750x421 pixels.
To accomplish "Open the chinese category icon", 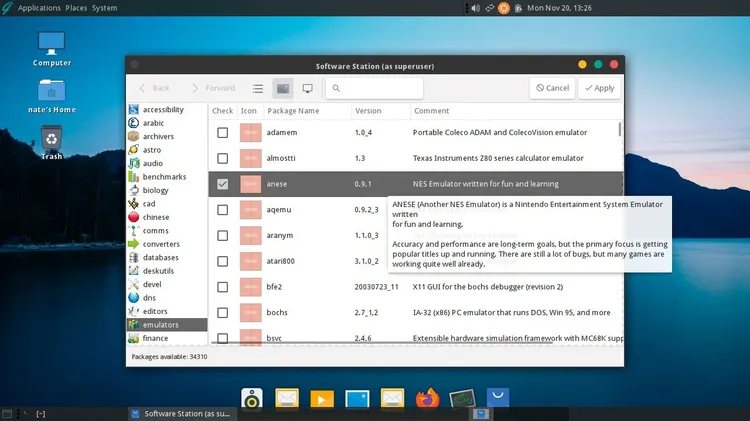I will (x=133, y=217).
